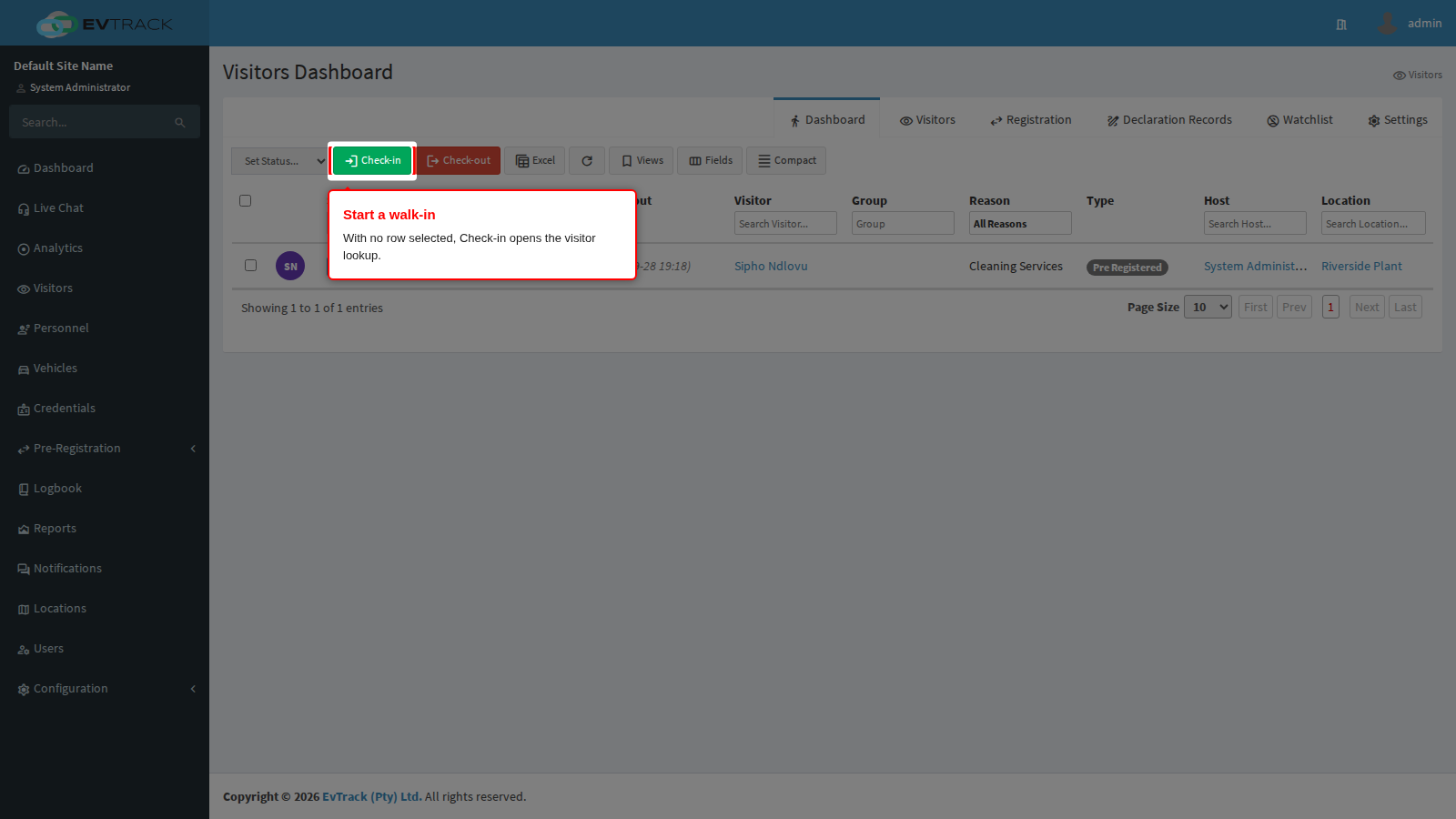
Task: Go to the Last page
Action: point(1405,308)
